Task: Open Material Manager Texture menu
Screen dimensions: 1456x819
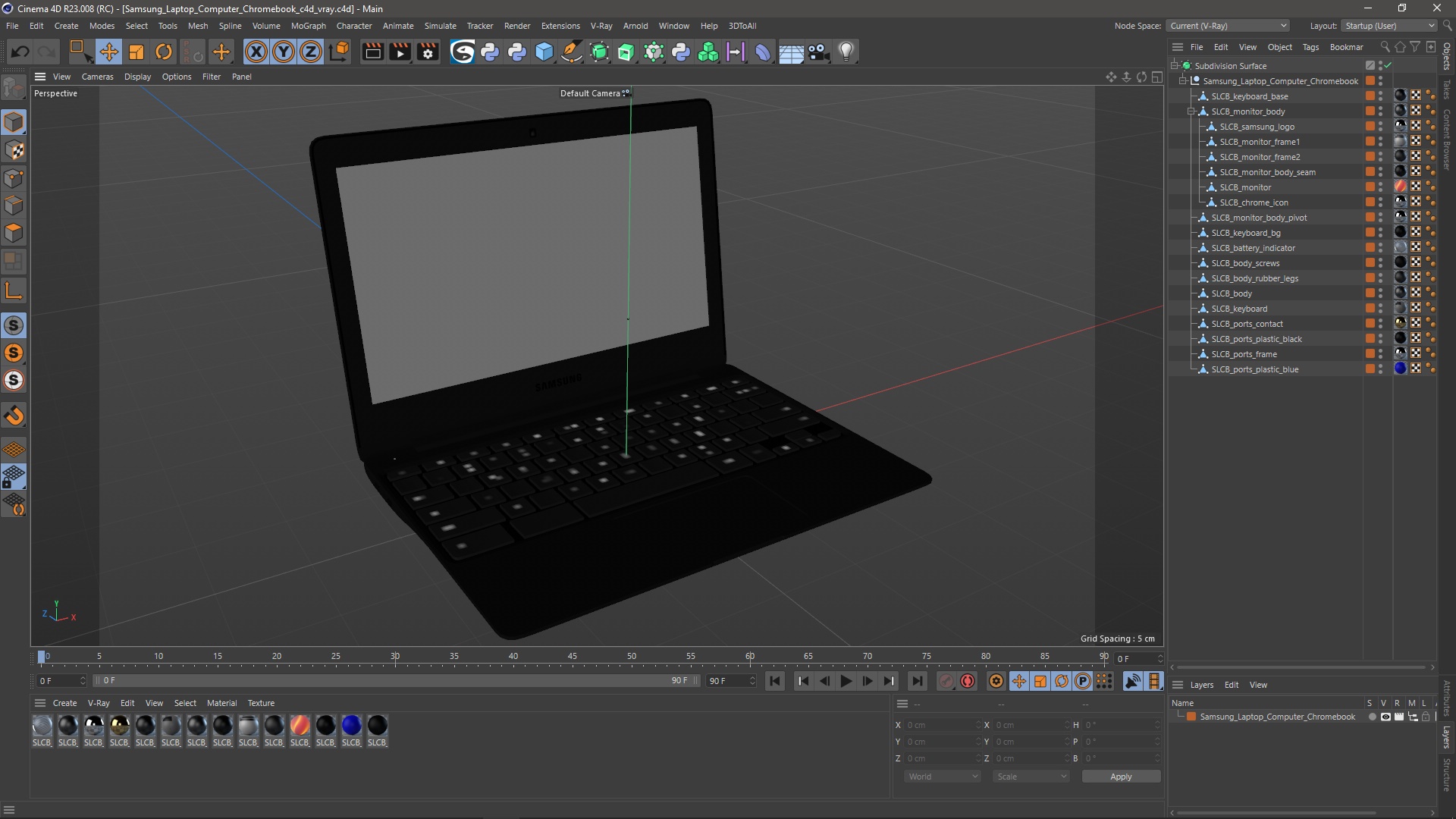Action: [x=261, y=703]
